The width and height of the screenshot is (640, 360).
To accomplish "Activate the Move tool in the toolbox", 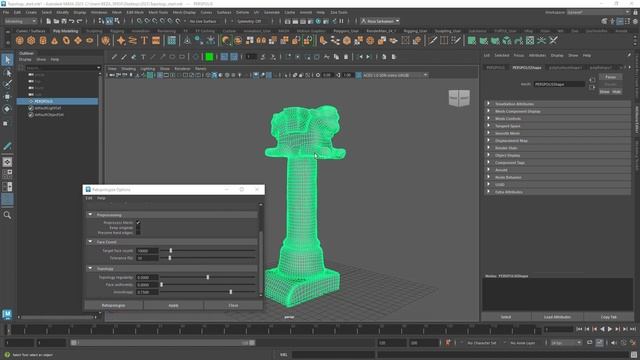I will (7, 97).
